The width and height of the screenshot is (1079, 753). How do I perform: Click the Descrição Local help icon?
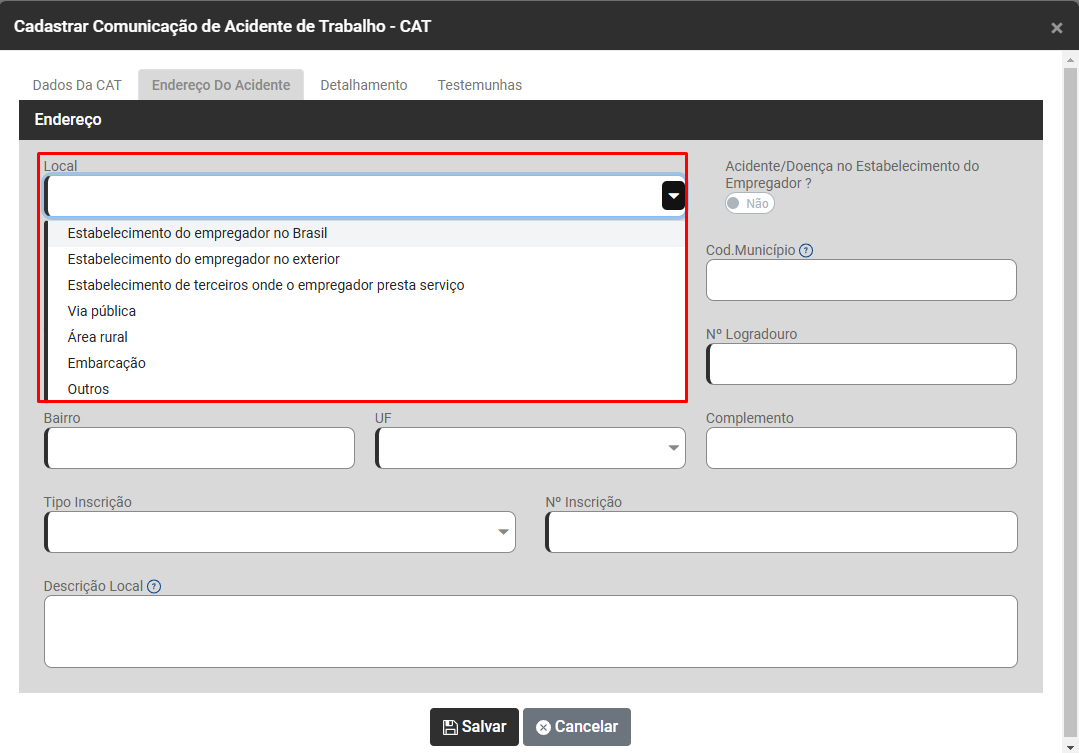(154, 586)
